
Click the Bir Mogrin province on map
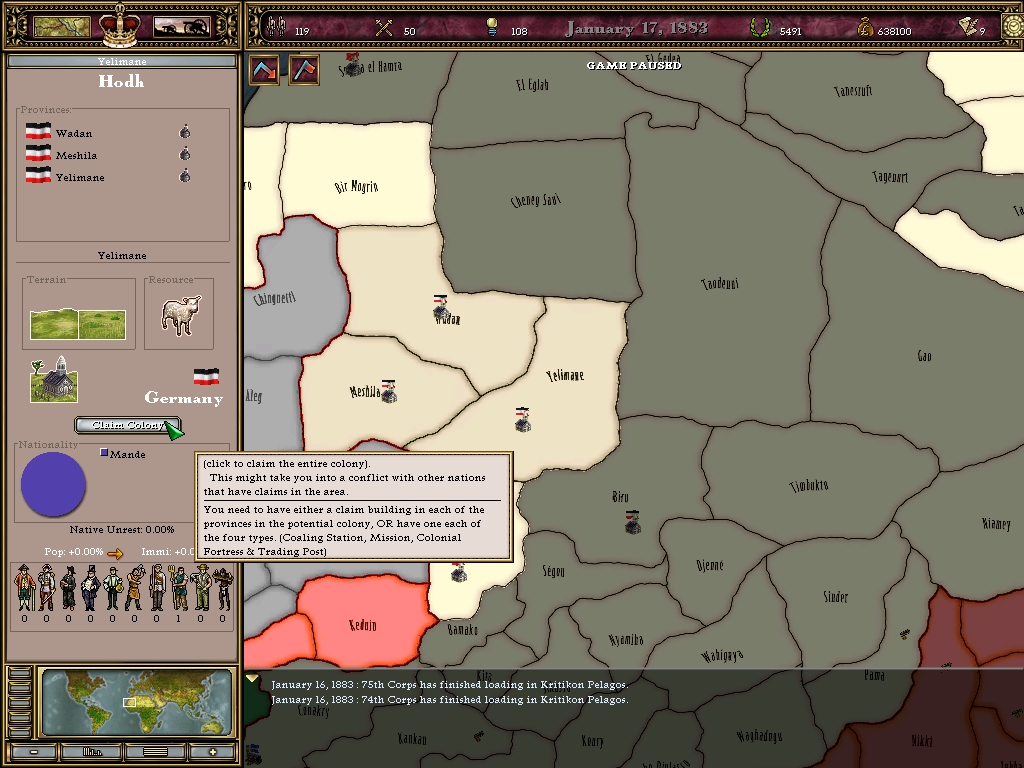pyautogui.click(x=357, y=187)
